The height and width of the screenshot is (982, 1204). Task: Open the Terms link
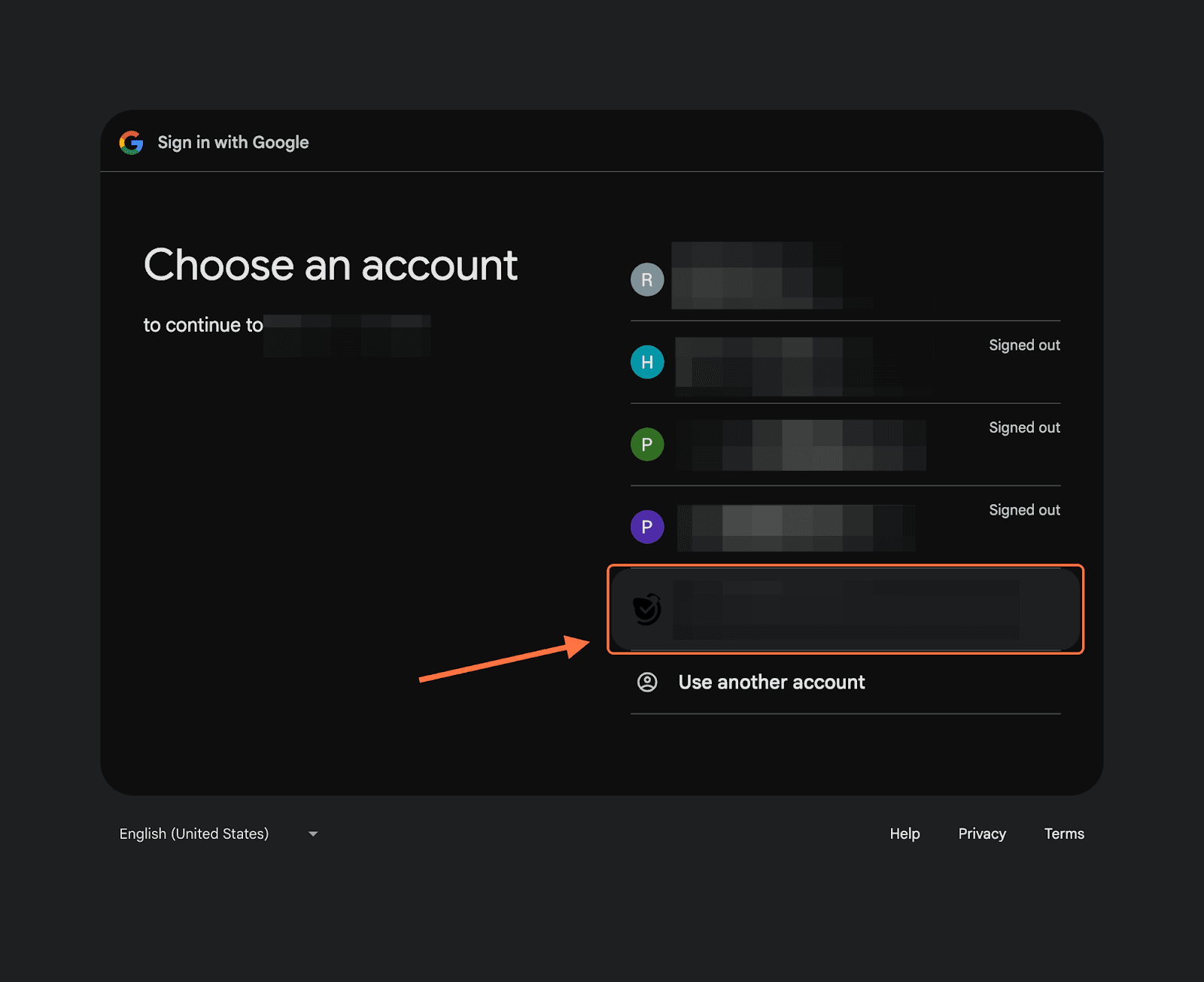1063,834
